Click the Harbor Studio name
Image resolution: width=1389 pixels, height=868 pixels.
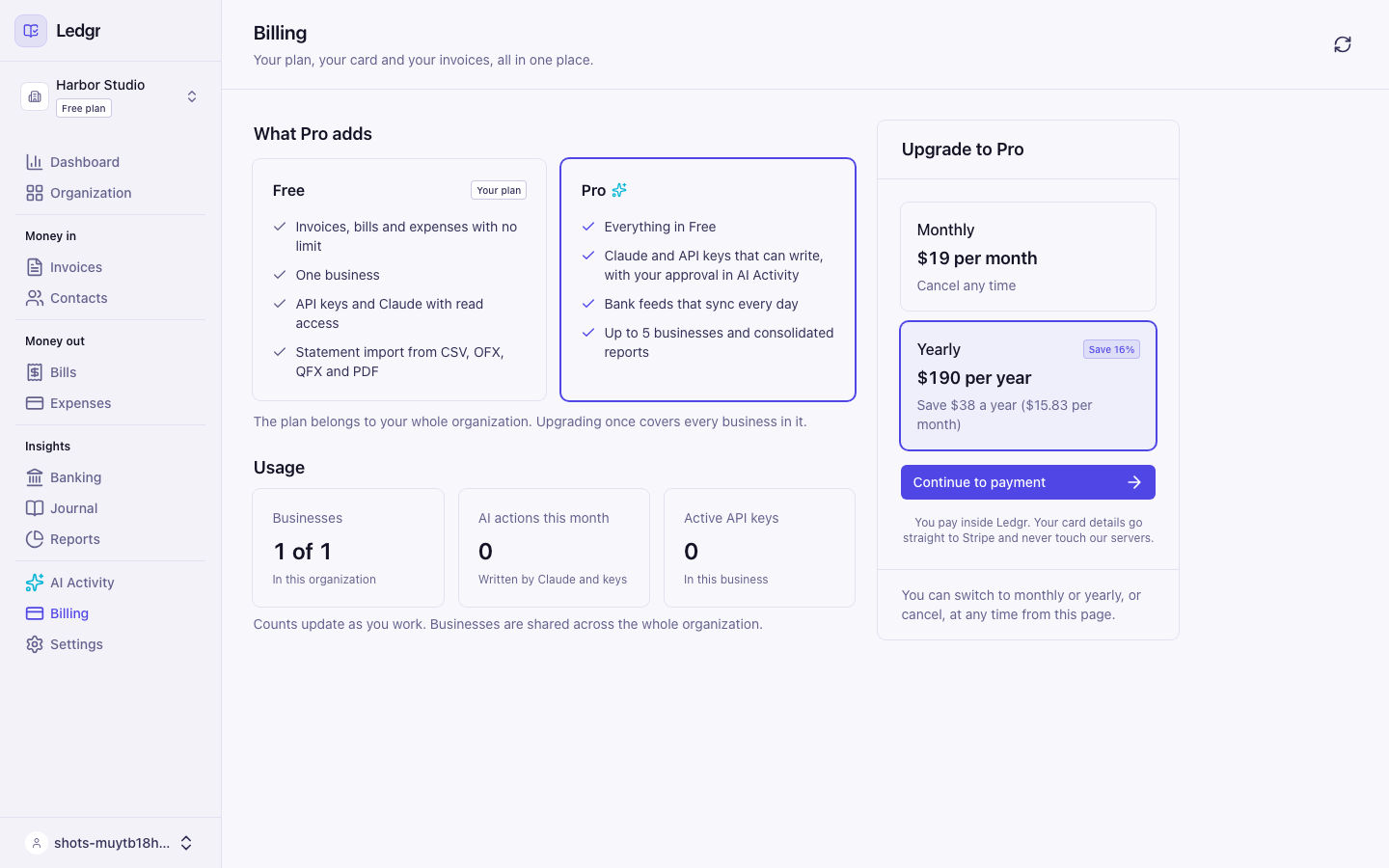point(100,85)
